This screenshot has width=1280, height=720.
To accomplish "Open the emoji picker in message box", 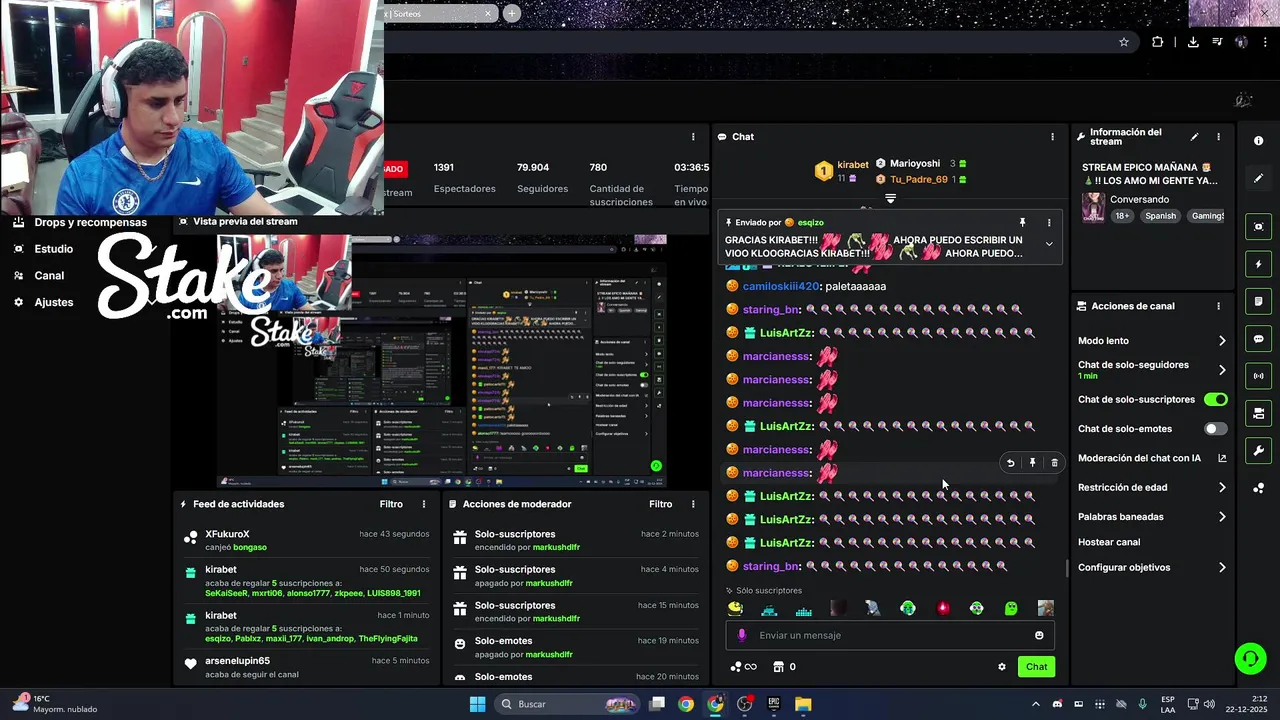I will tap(1039, 635).
